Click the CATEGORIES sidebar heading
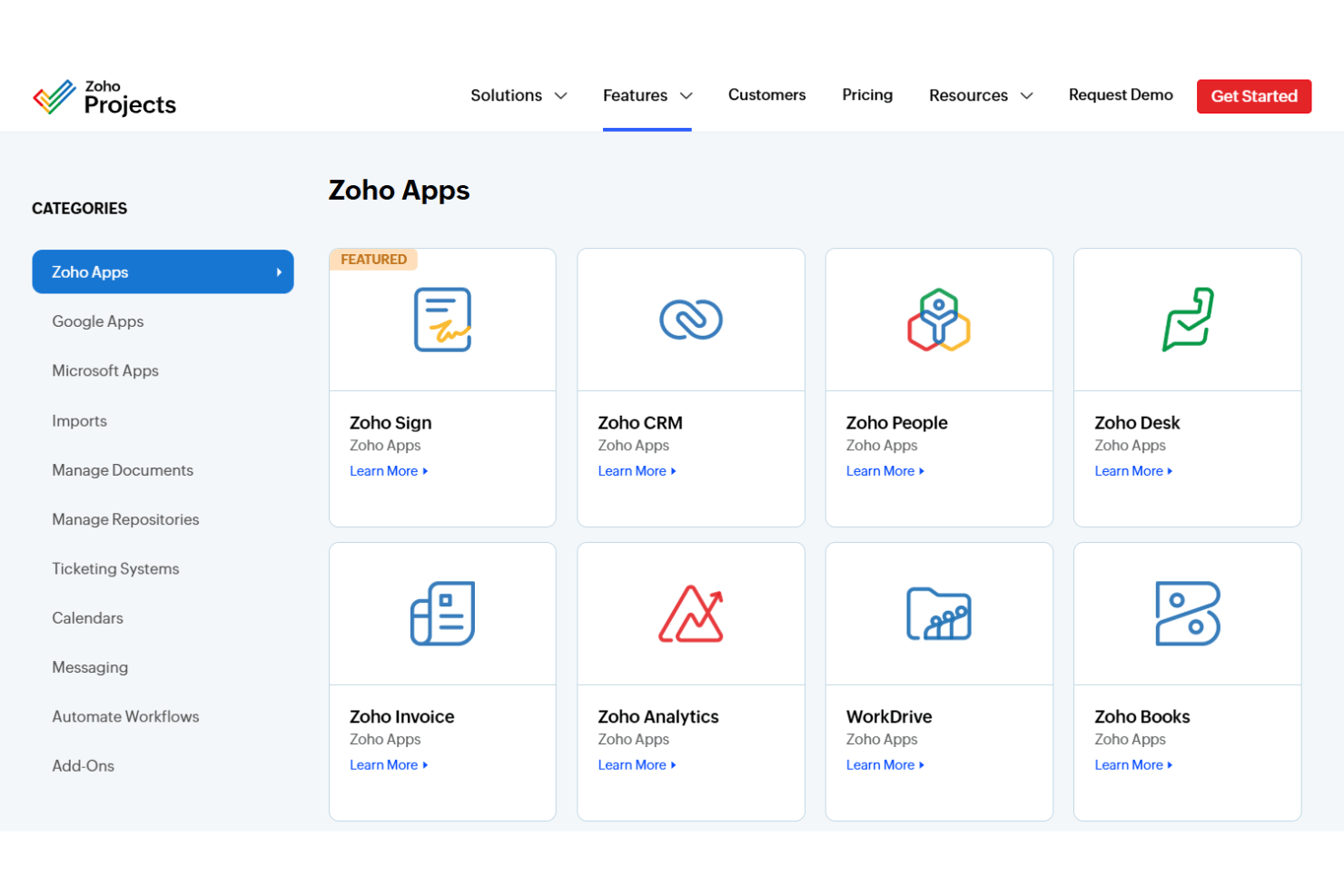This screenshot has width=1344, height=896. (80, 209)
